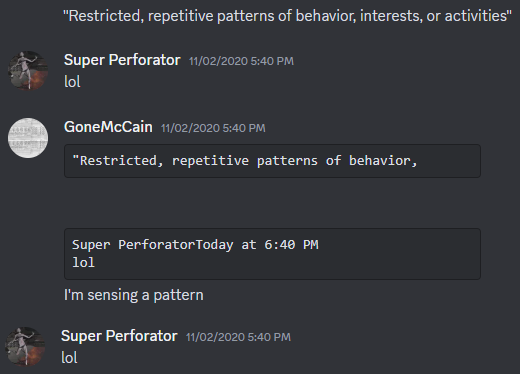Open GoneMcCain's username profile
The height and width of the screenshot is (374, 520).
pyautogui.click(x=108, y=127)
